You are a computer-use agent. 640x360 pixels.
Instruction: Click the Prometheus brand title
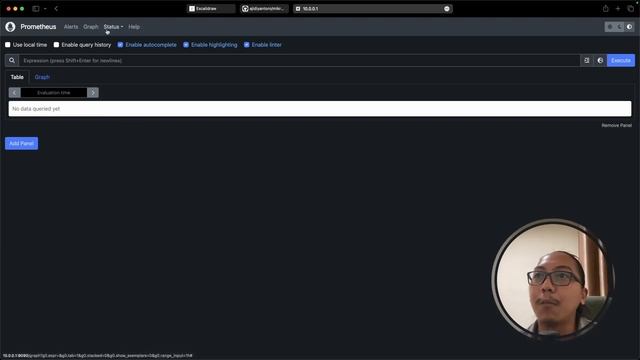click(x=38, y=27)
